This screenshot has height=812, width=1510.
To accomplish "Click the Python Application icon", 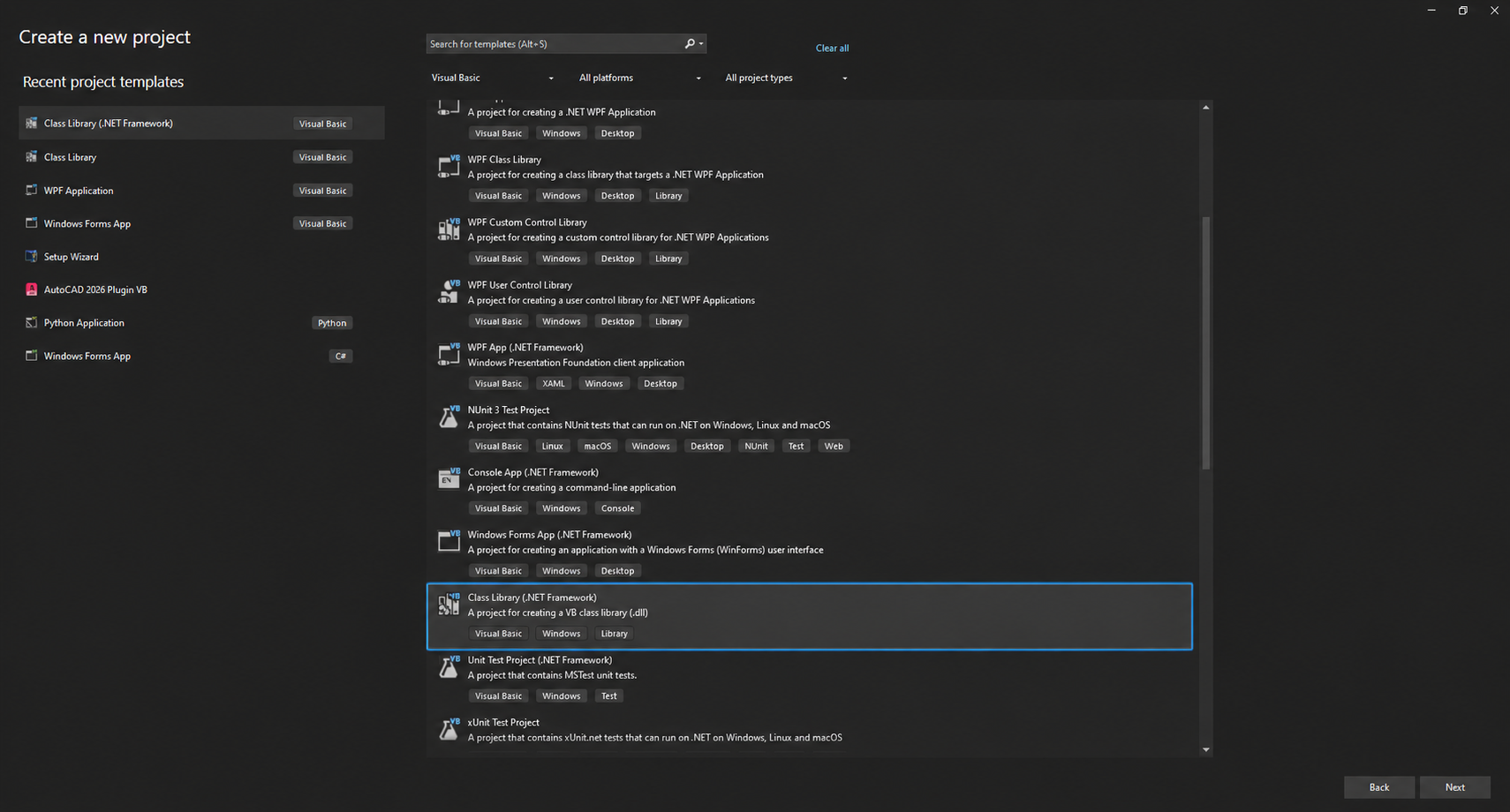I will [32, 323].
